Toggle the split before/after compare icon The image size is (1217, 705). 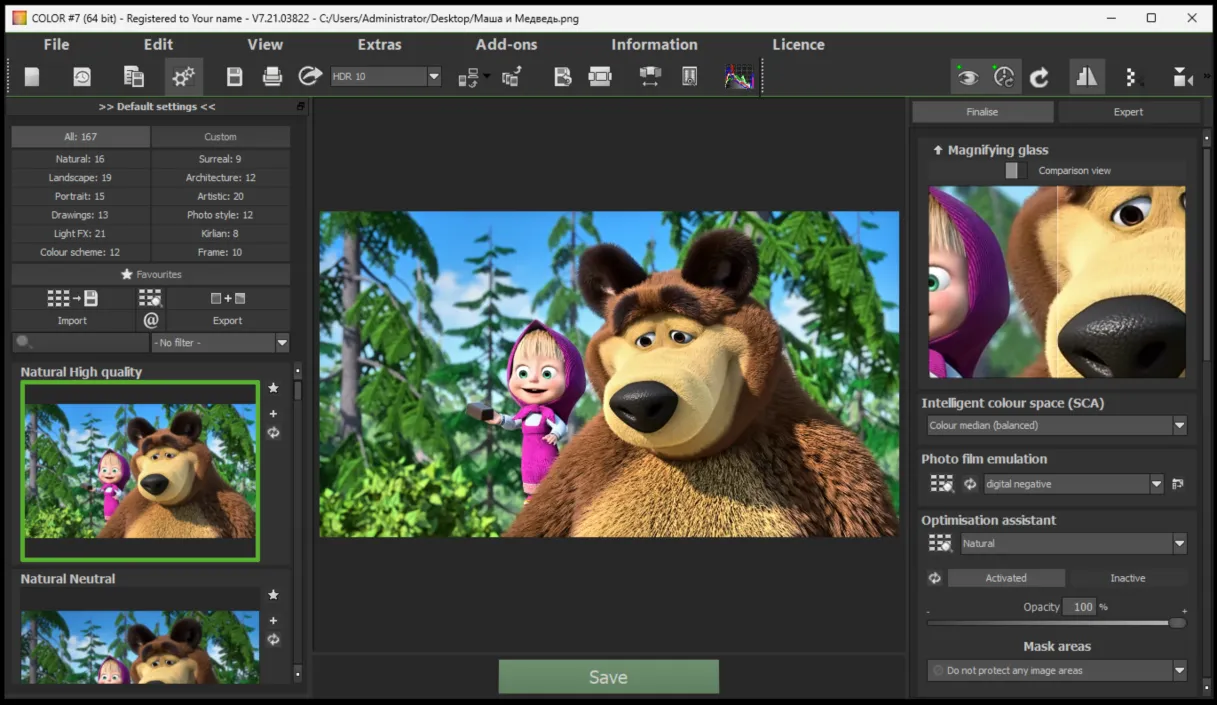1086,77
